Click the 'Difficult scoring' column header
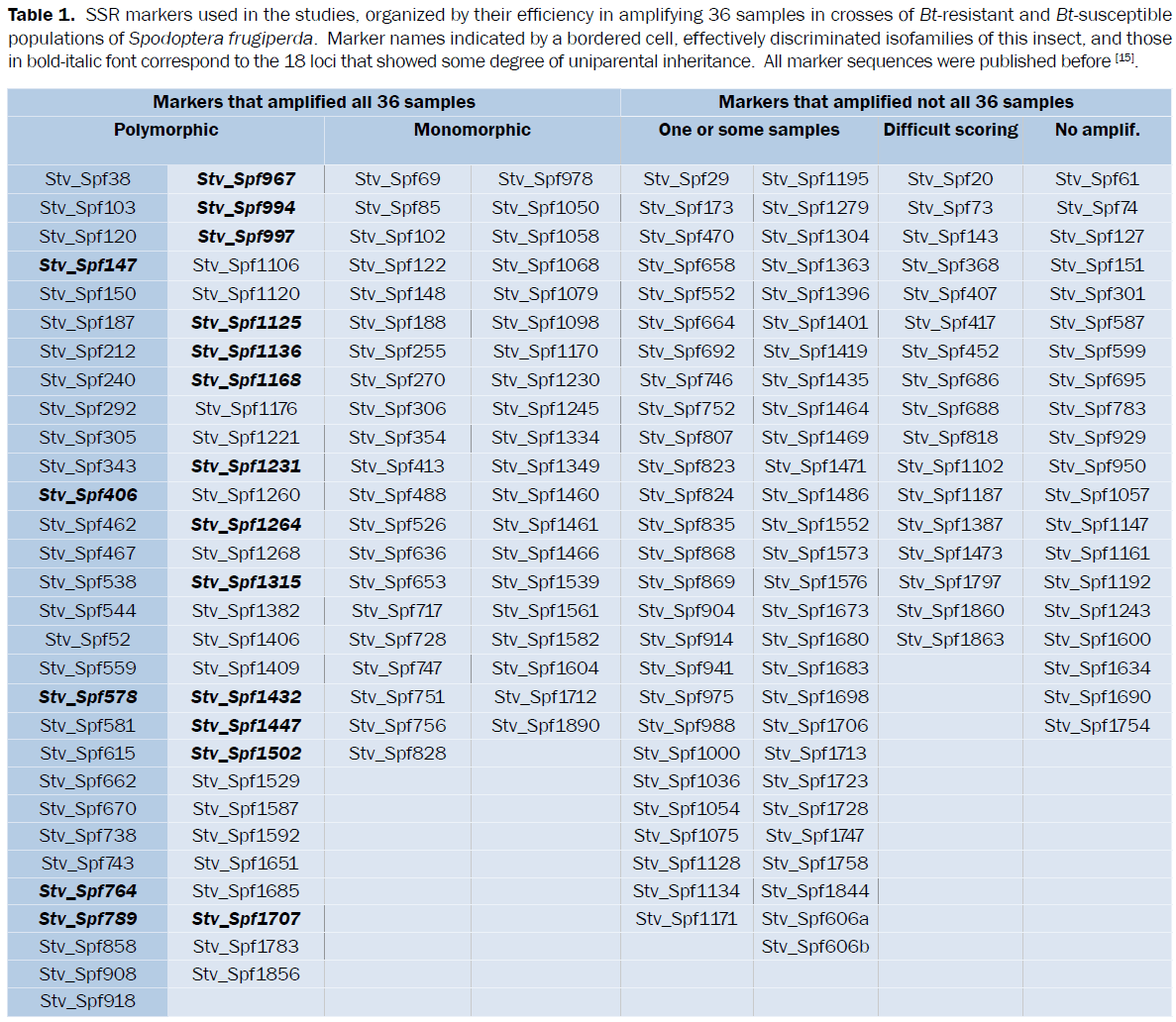The image size is (1176, 1022). coord(950,130)
